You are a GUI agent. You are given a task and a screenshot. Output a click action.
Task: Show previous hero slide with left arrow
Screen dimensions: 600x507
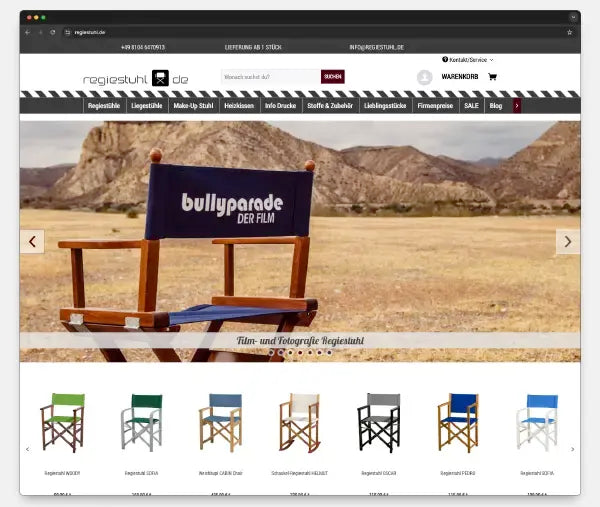tap(32, 241)
